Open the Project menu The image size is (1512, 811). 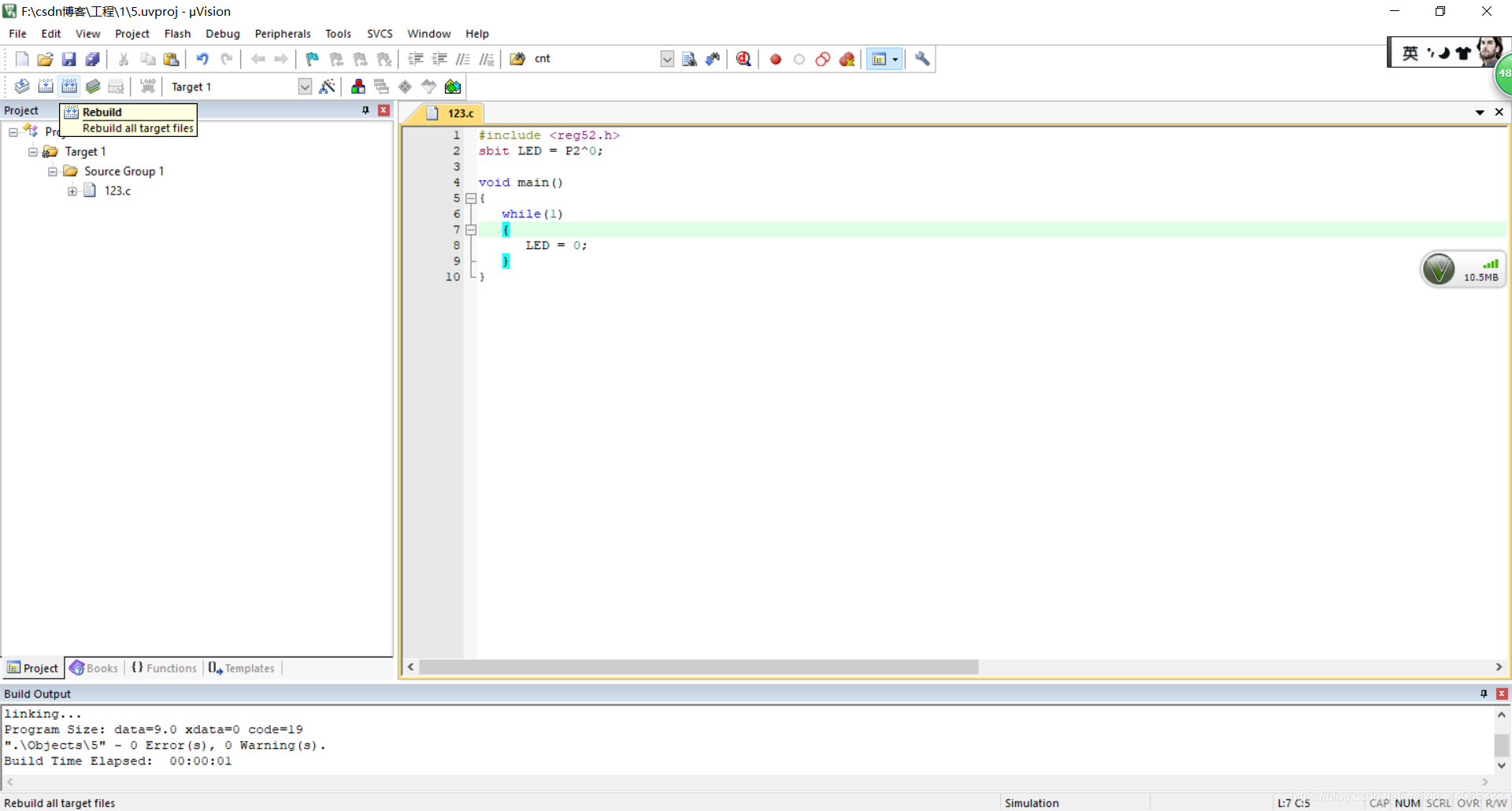point(132,34)
